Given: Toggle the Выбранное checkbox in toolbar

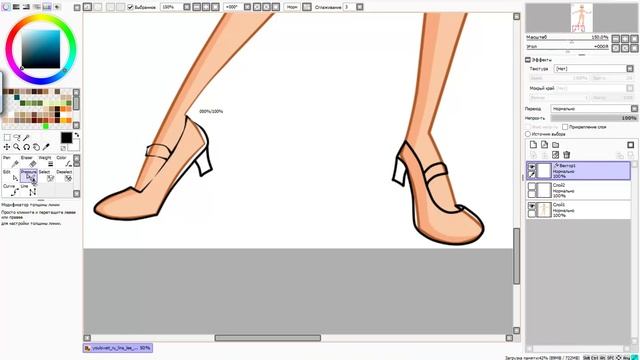Looking at the screenshot, I should click(x=131, y=7).
